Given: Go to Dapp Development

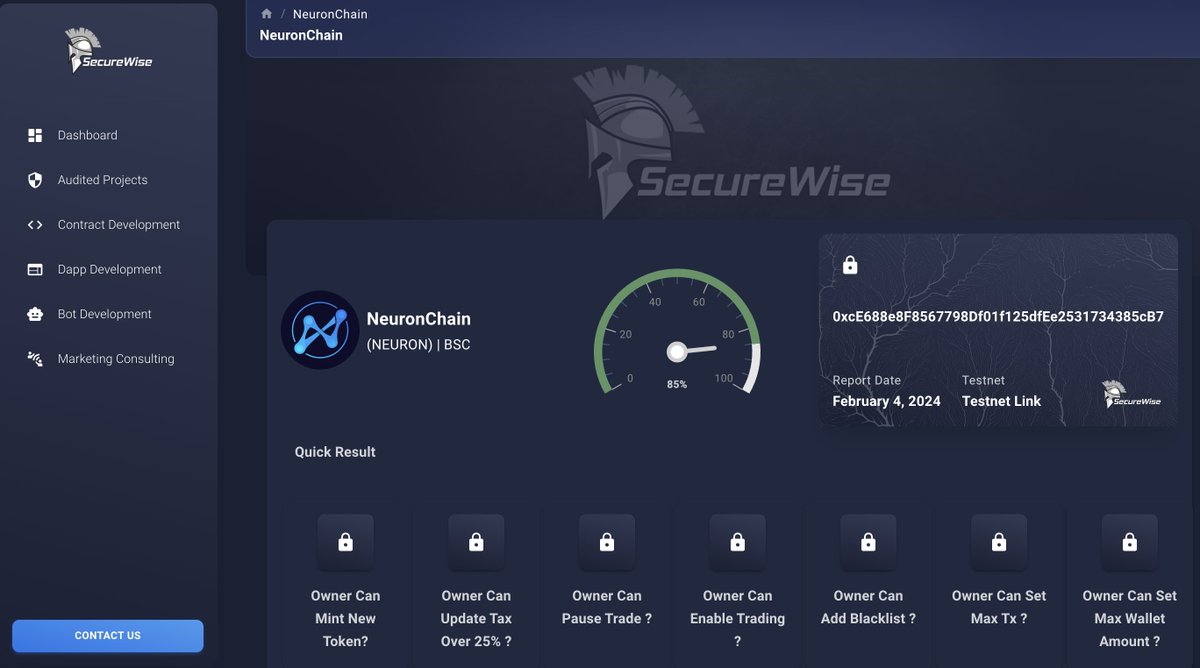Looking at the screenshot, I should pos(109,269).
